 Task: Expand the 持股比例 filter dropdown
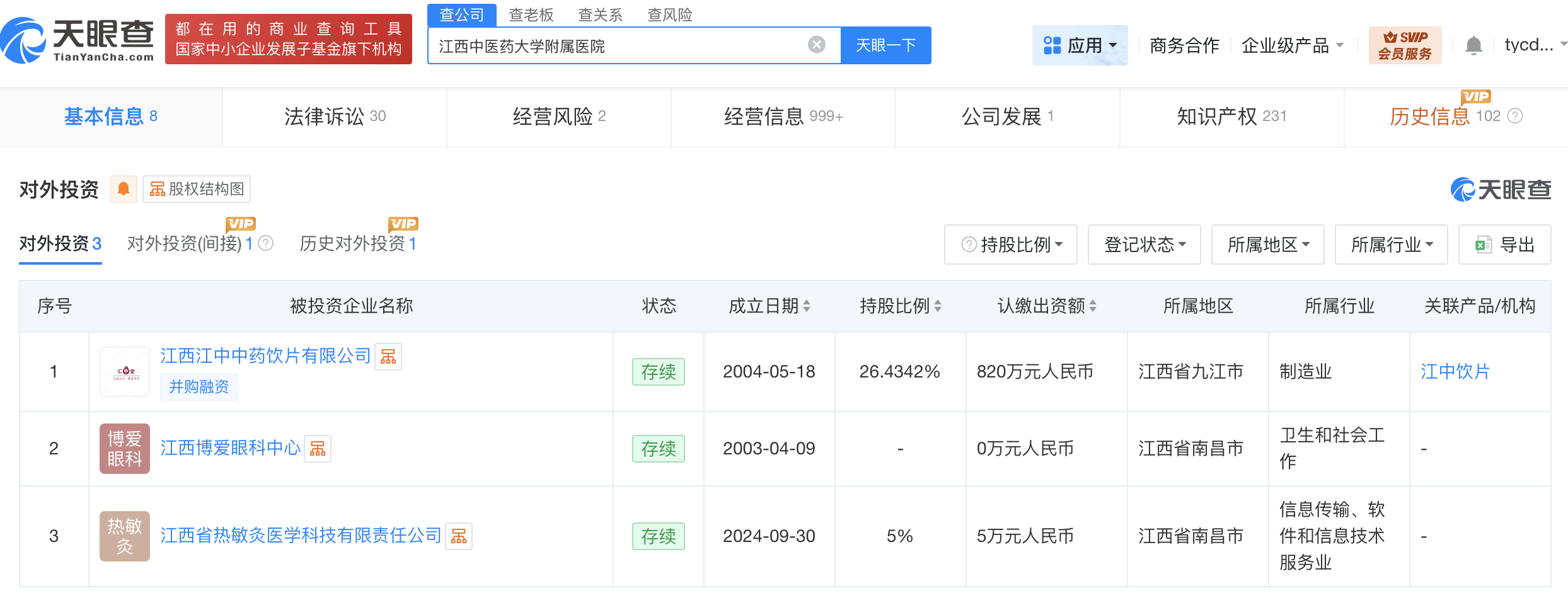coord(1011,245)
